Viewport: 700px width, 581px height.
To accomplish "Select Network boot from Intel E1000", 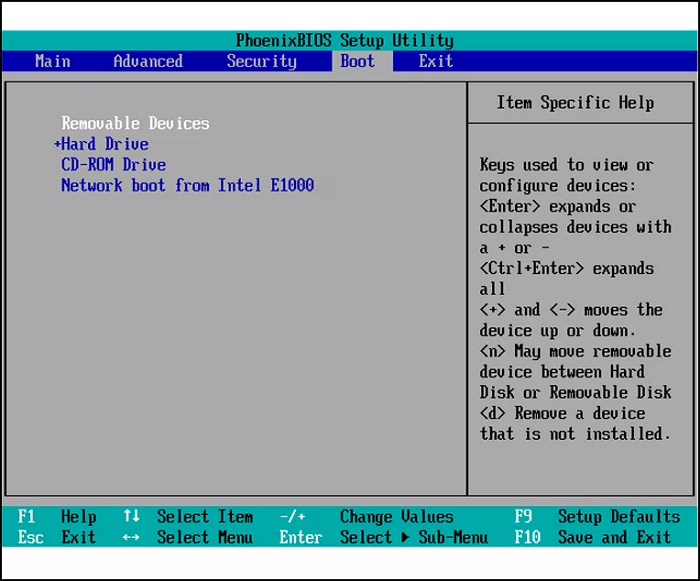I will (187, 185).
